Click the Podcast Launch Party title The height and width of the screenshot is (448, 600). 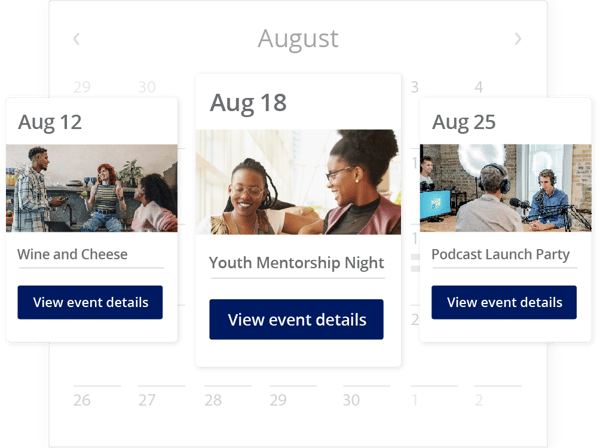(500, 254)
